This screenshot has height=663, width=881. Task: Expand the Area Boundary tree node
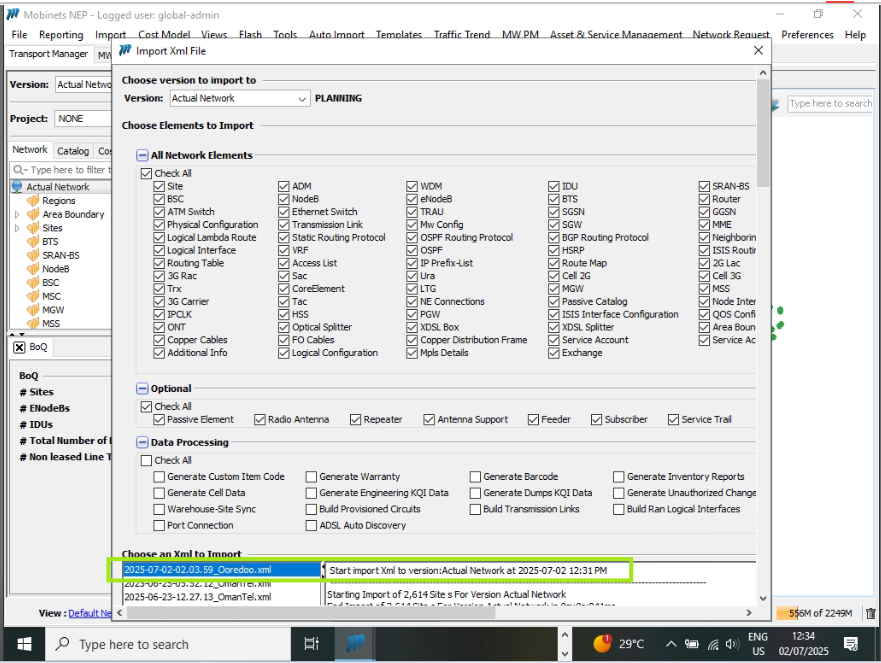pyautogui.click(x=17, y=215)
